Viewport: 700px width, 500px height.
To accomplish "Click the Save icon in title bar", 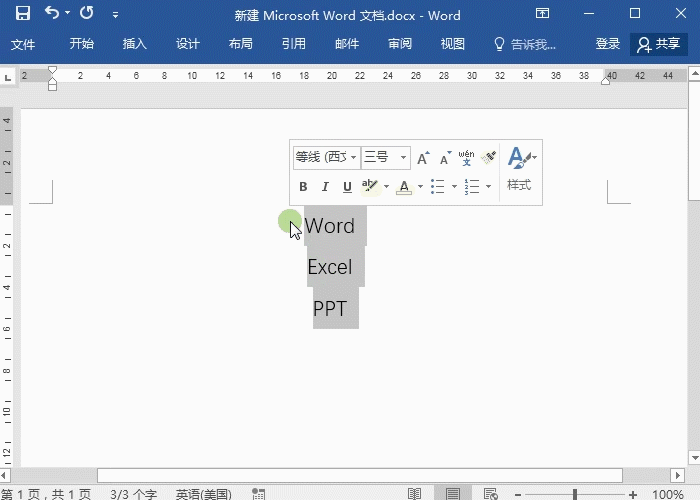I will tap(23, 13).
